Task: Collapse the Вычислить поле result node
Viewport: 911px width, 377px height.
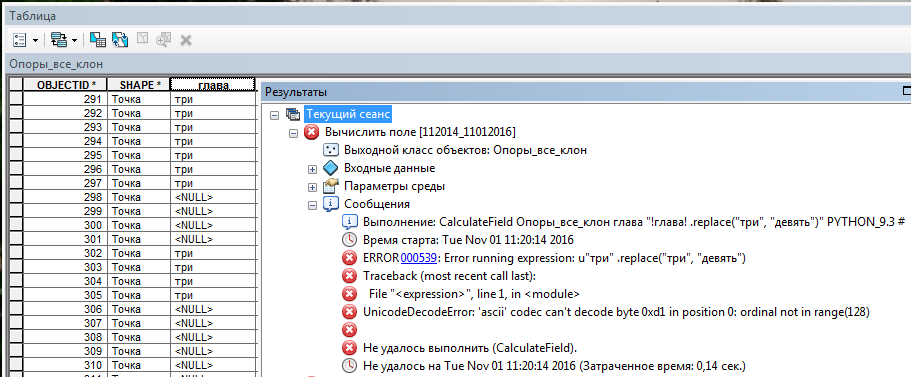Action: [293, 133]
